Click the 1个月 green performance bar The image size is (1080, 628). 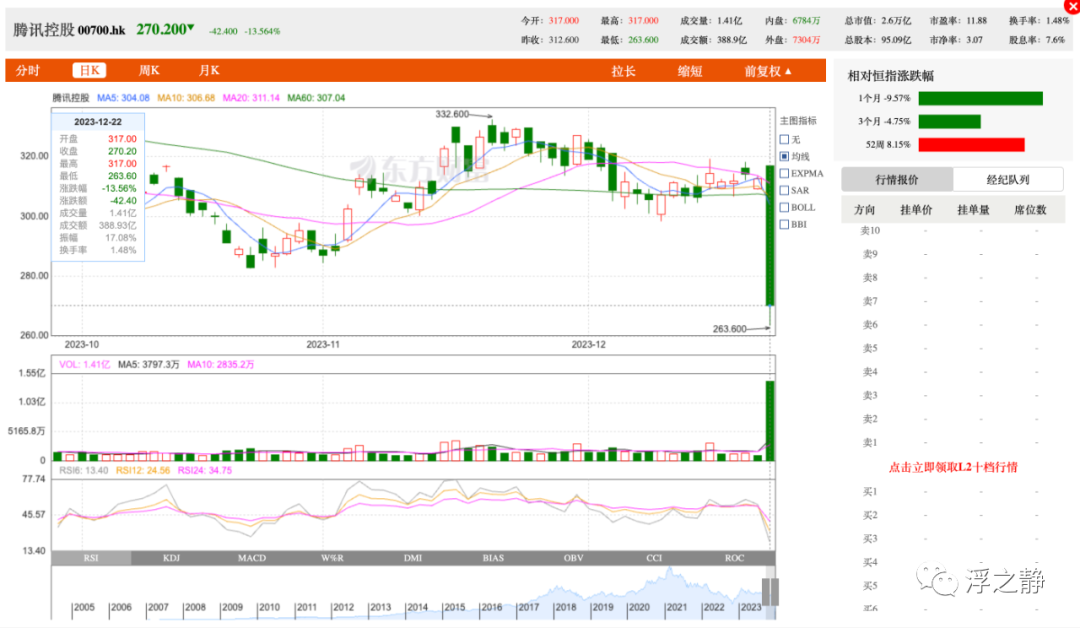(x=980, y=98)
